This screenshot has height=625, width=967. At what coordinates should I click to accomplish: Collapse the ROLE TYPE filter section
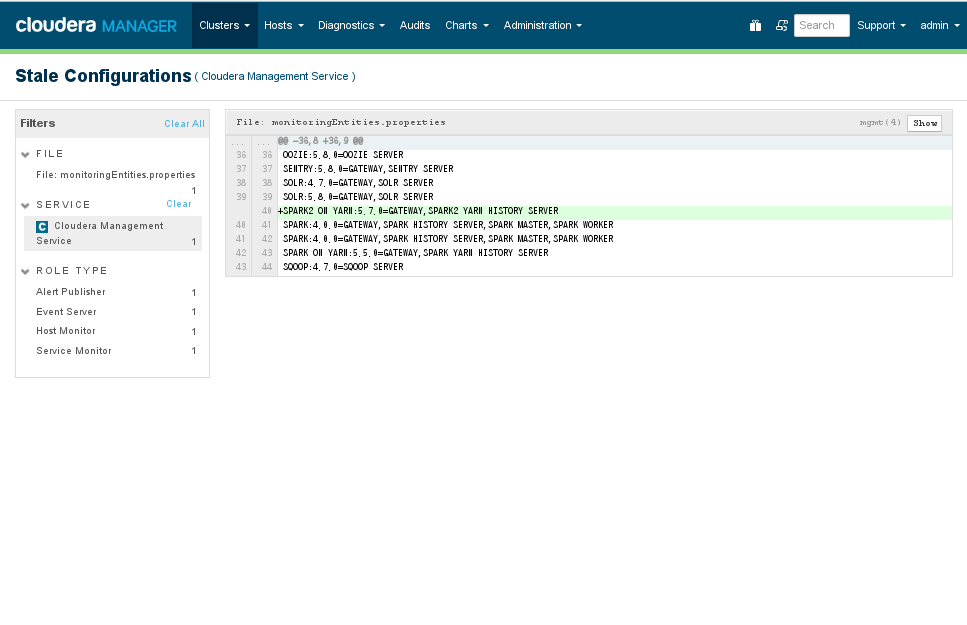click(25, 271)
